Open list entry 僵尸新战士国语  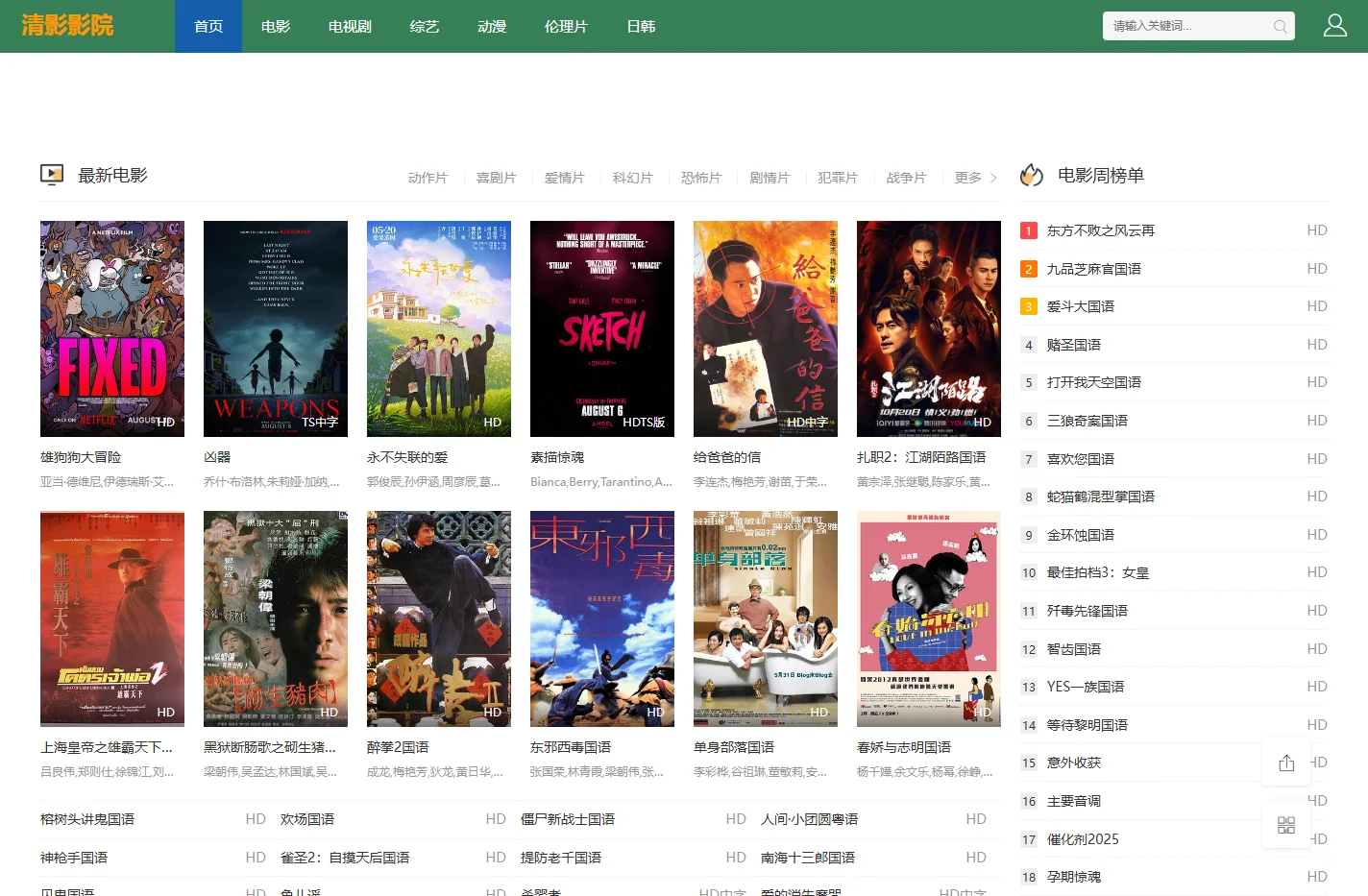pyautogui.click(x=568, y=819)
